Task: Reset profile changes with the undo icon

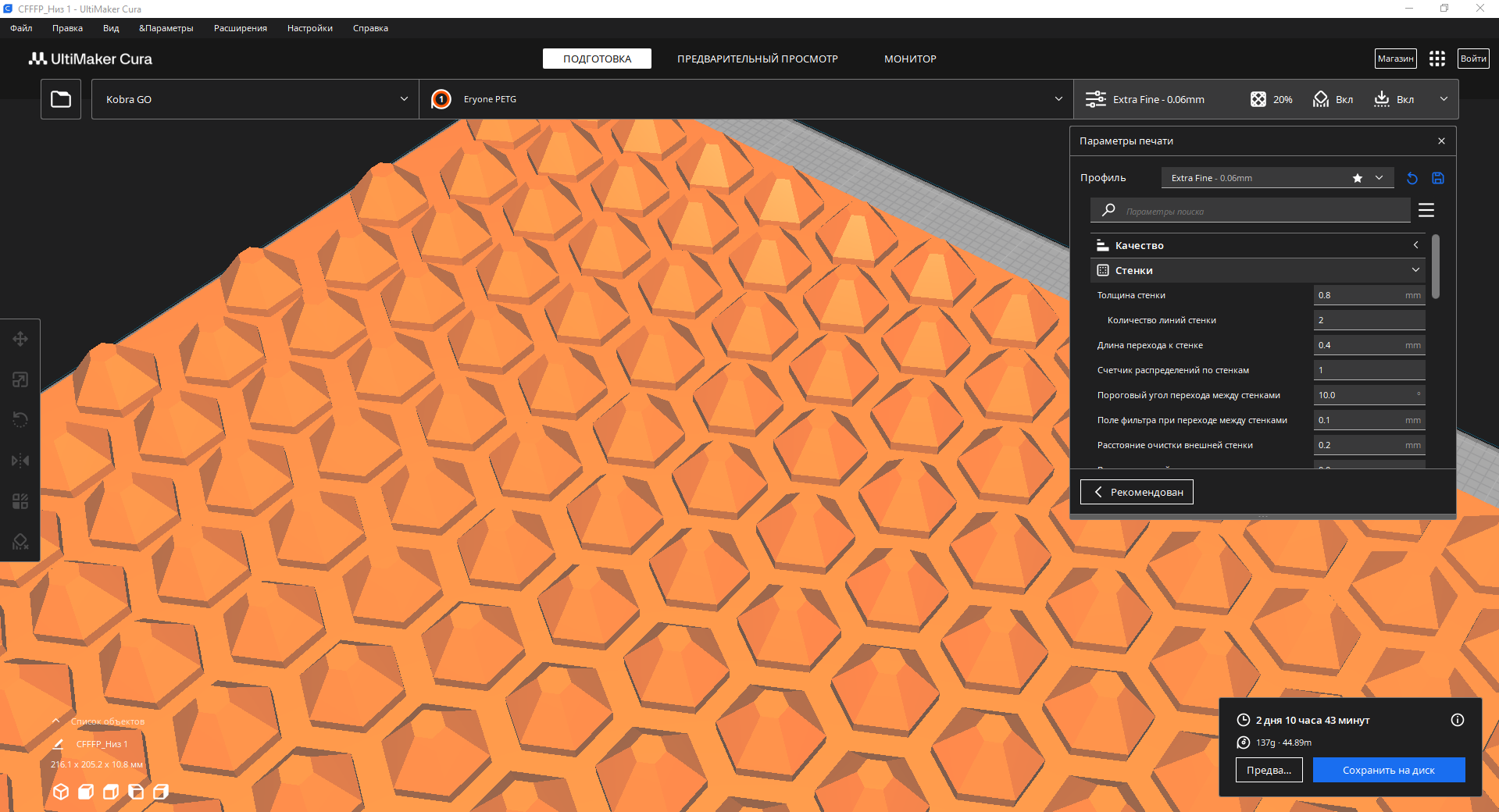Action: [1412, 178]
